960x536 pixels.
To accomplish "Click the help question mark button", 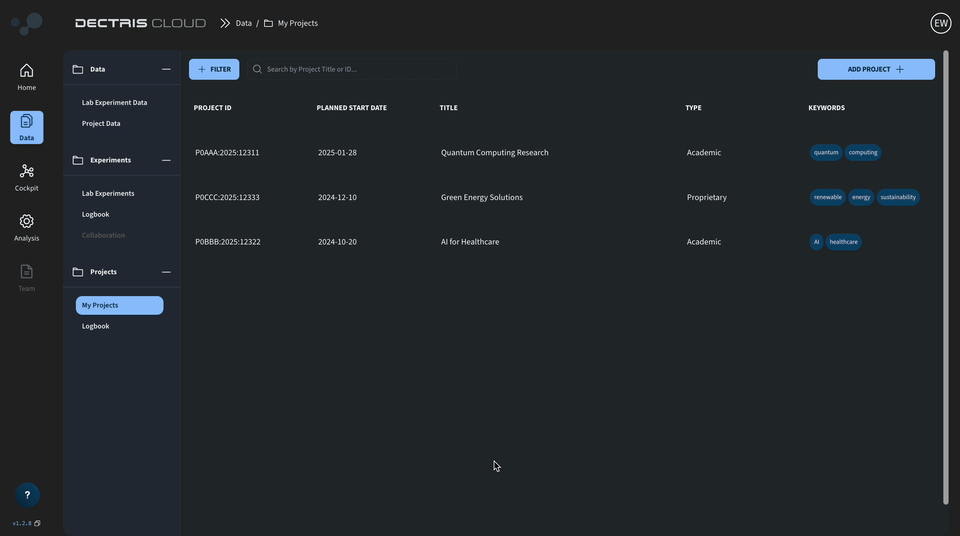I will tap(27, 495).
